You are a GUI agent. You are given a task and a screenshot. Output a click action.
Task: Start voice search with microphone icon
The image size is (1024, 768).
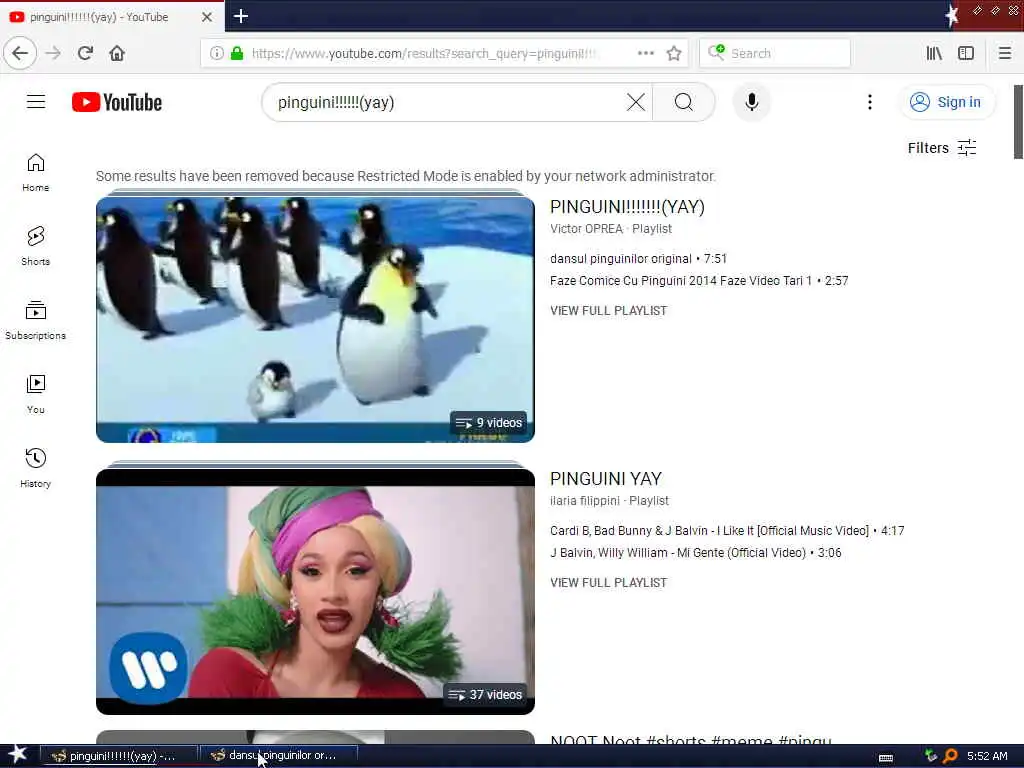(x=752, y=102)
